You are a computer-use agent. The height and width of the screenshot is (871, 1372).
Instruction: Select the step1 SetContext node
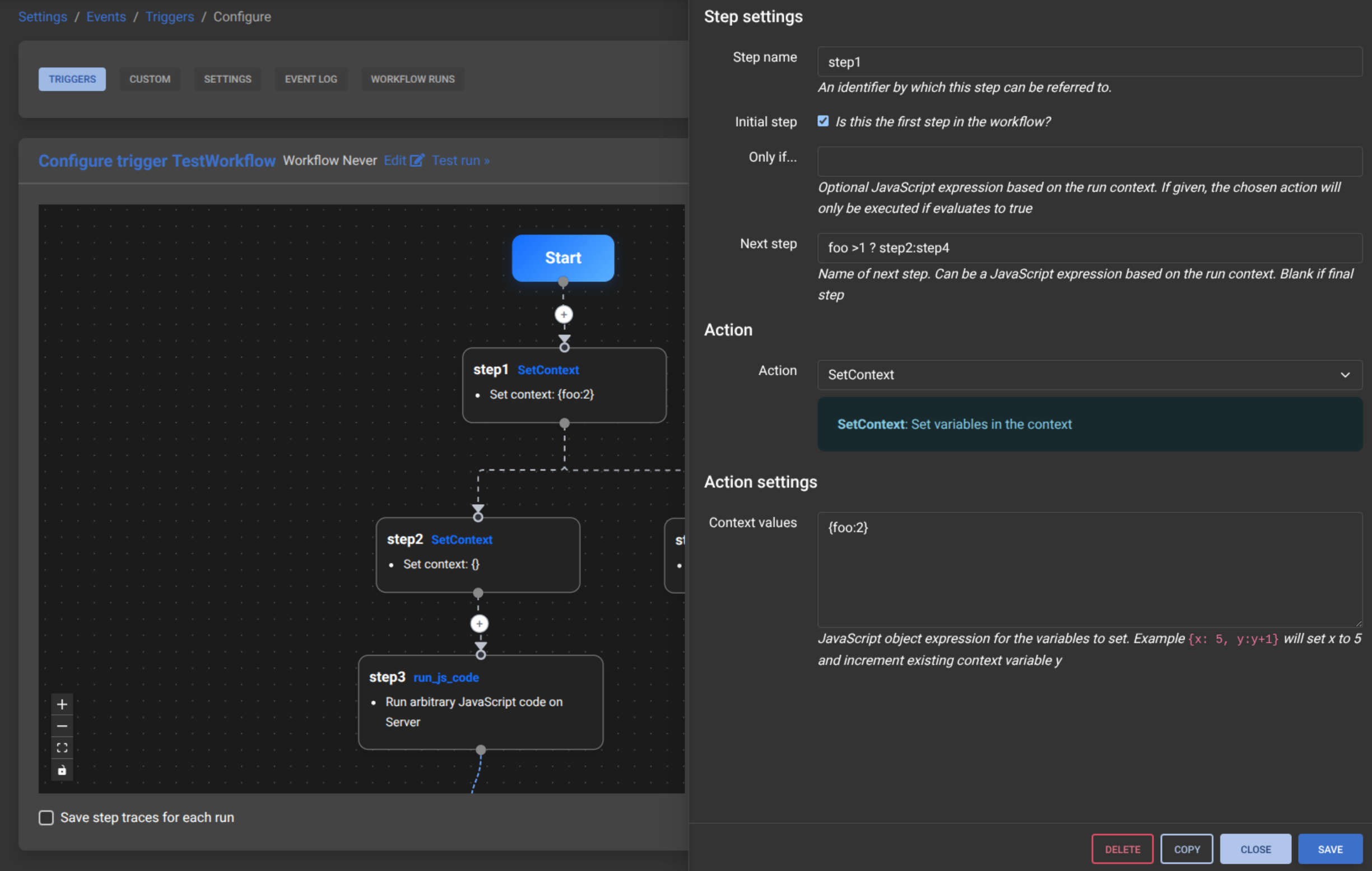(564, 385)
